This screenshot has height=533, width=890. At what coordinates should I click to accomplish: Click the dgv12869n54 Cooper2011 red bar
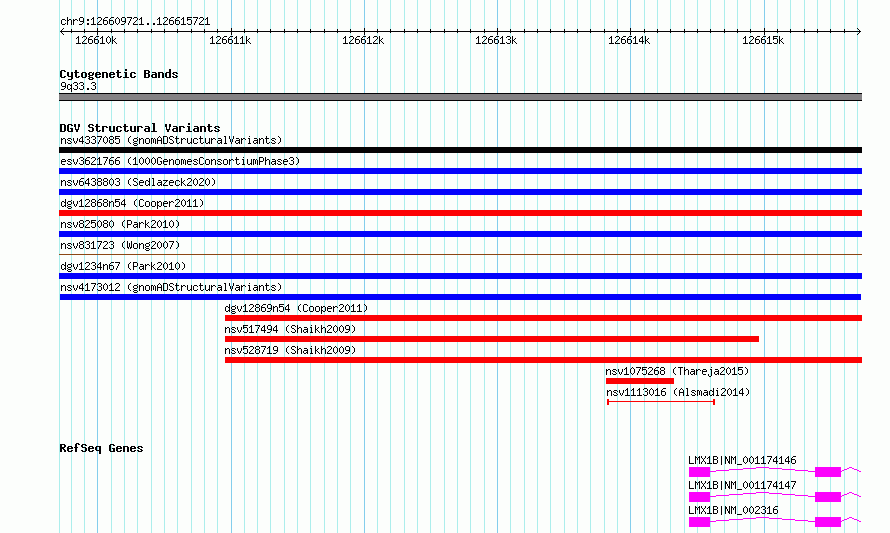543,318
